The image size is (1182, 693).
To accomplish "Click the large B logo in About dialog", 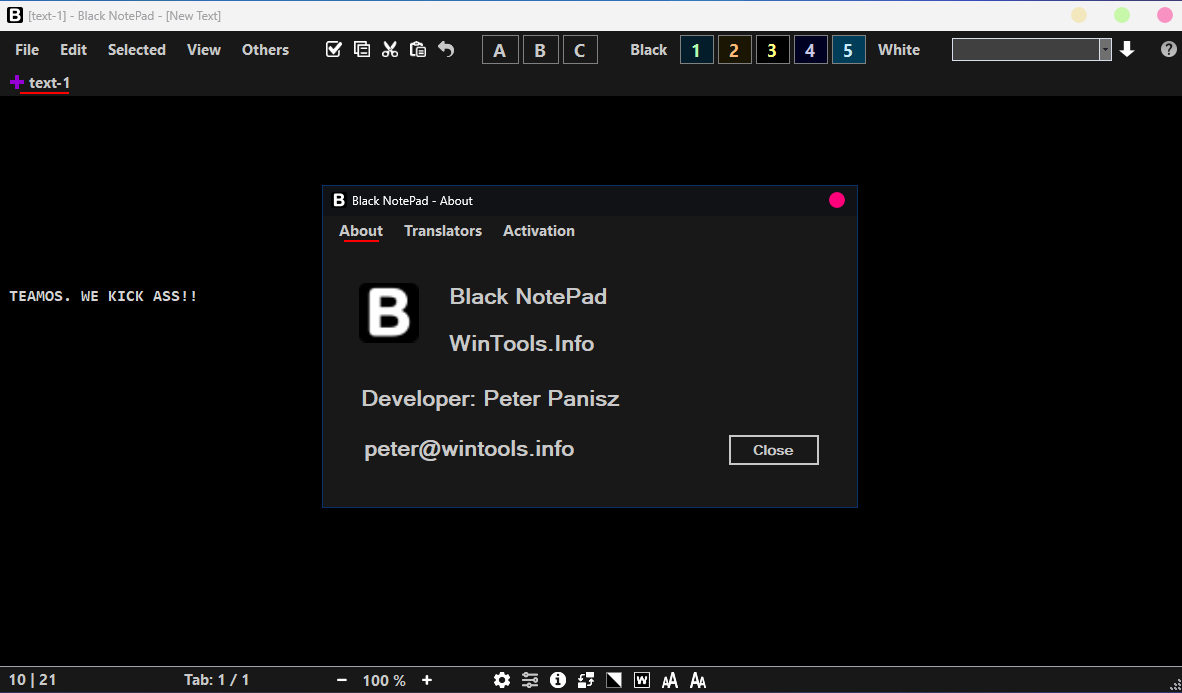I will point(389,313).
